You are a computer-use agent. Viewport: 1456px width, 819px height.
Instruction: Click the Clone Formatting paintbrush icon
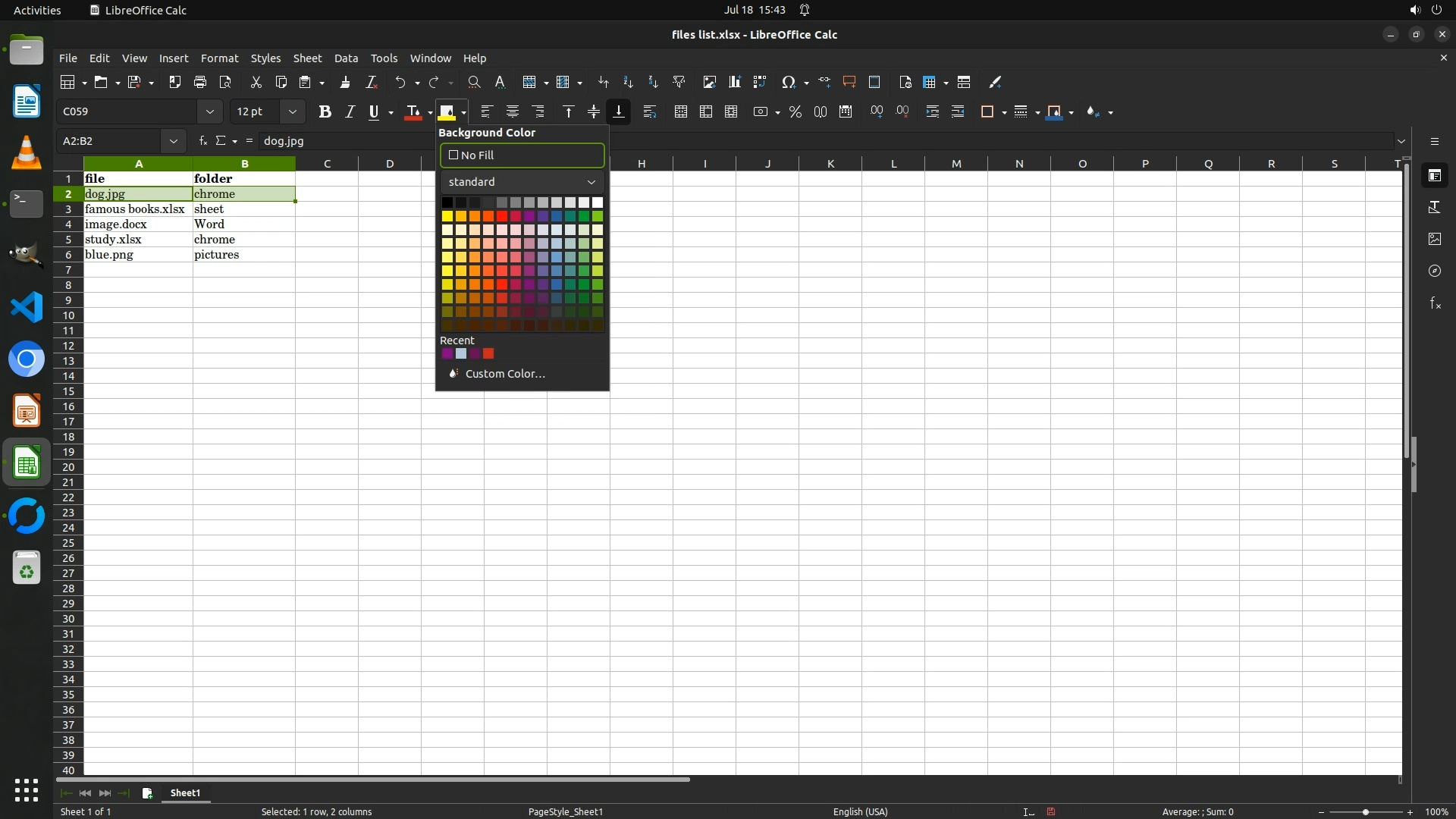pos(345,83)
